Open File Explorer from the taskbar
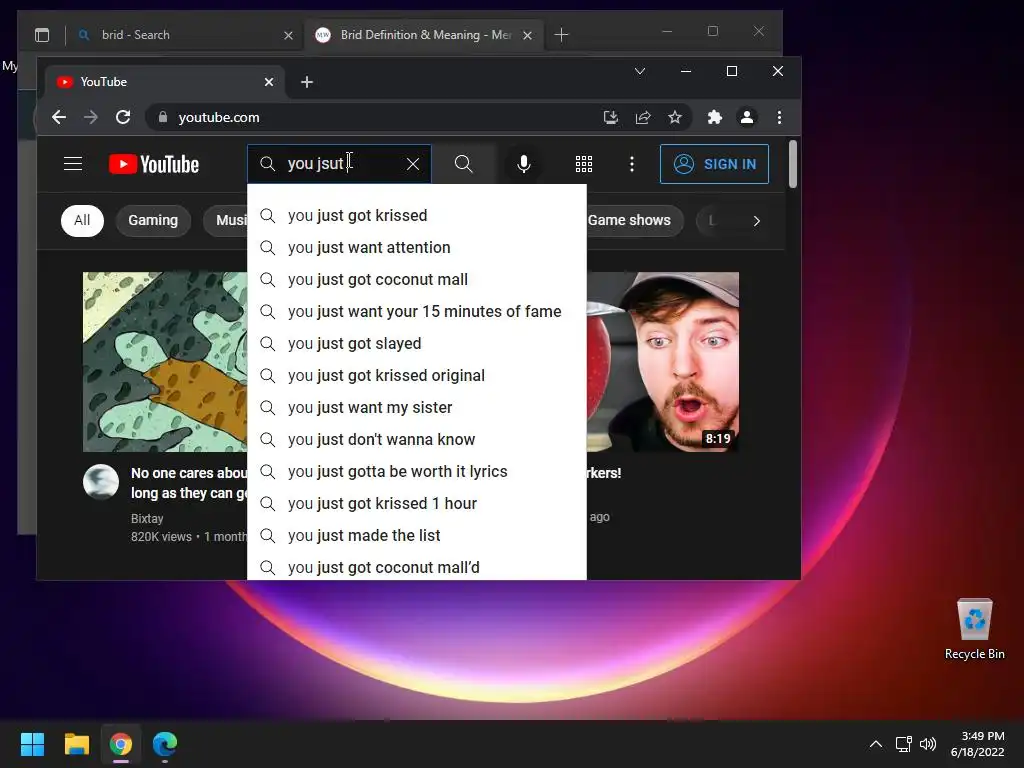The height and width of the screenshot is (768, 1024). 76,744
